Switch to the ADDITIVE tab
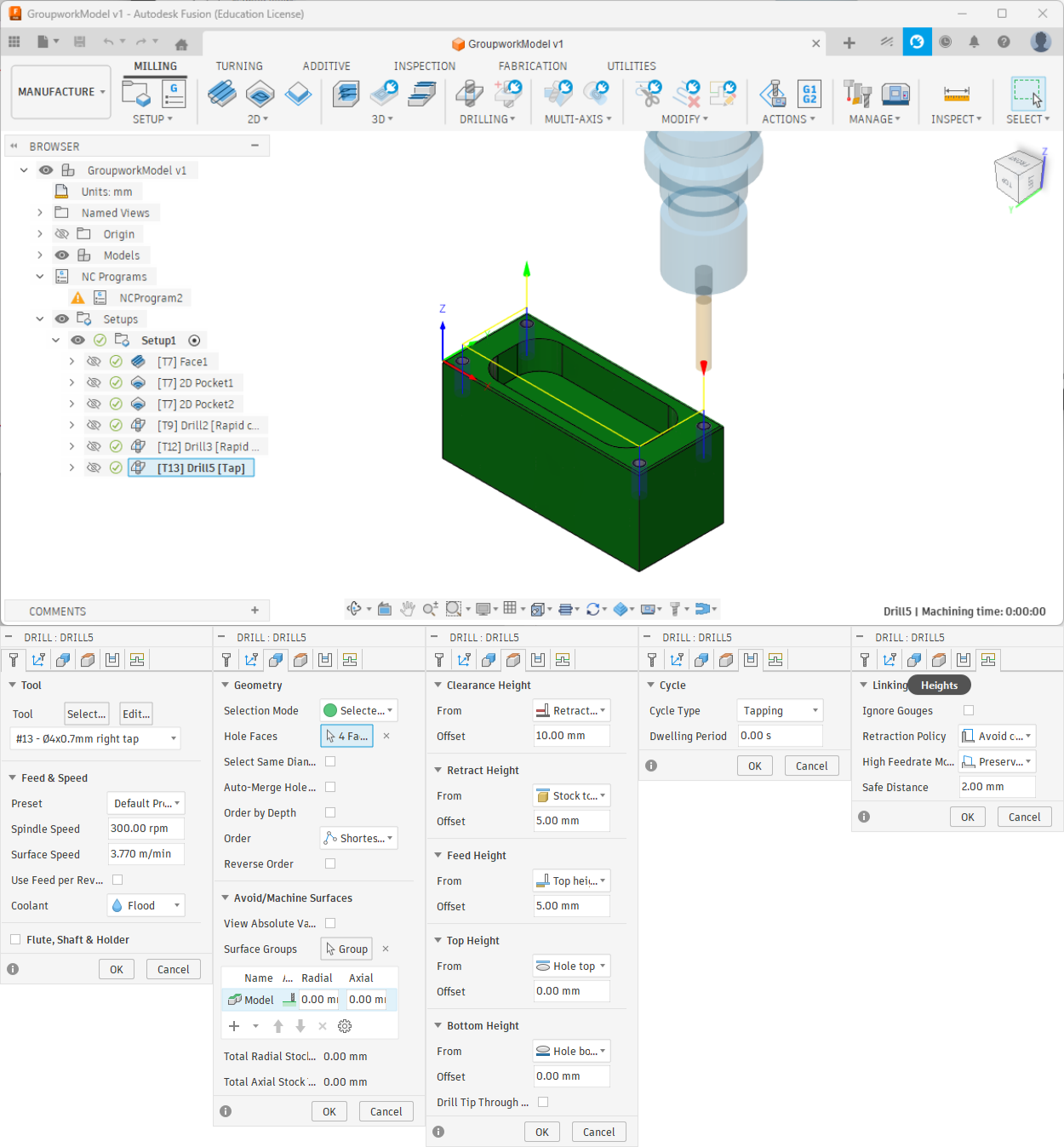This screenshot has width=1064, height=1147. 327,66
